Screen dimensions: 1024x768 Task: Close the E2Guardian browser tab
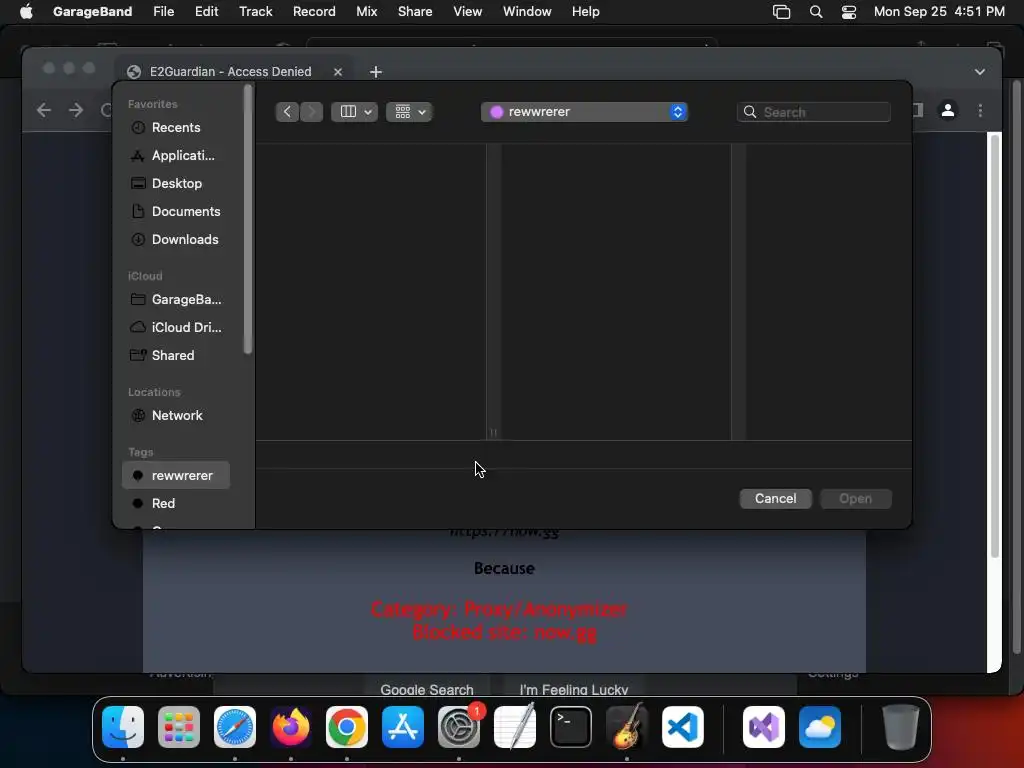[x=338, y=72]
